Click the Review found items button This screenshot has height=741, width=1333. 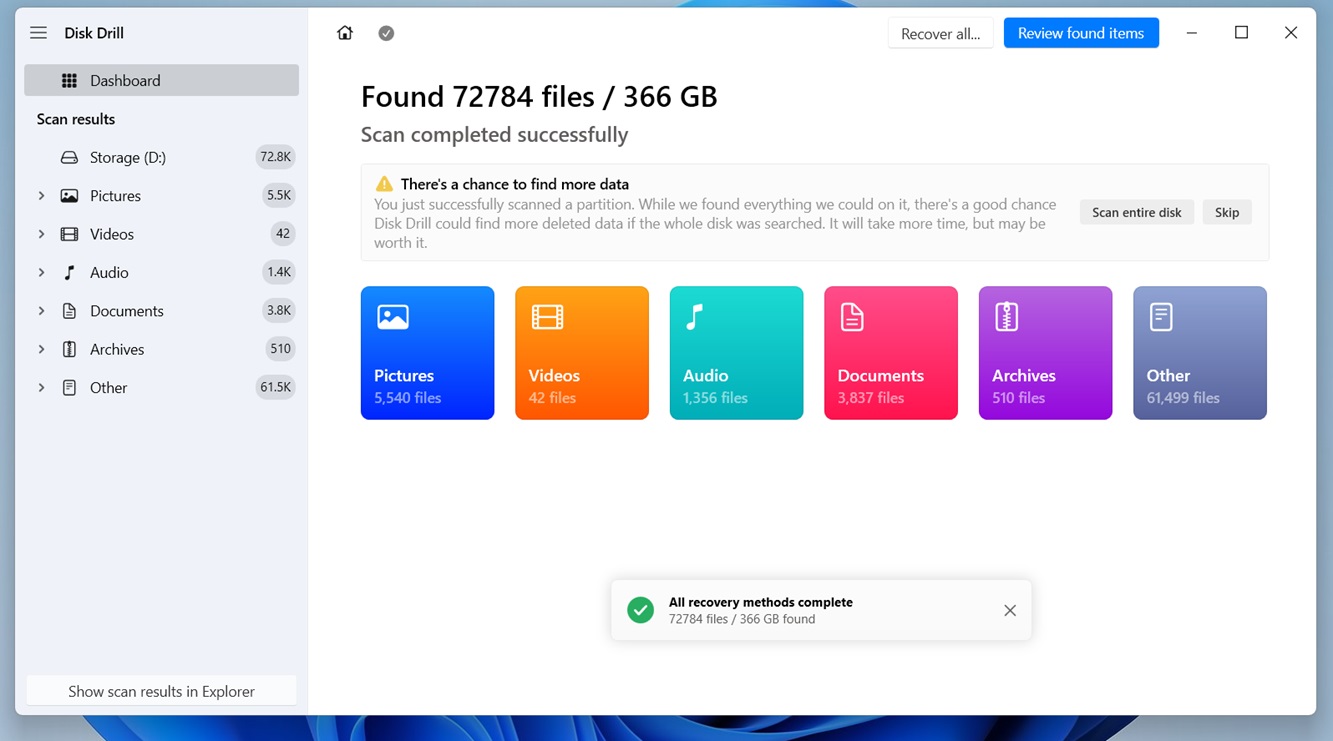1080,33
